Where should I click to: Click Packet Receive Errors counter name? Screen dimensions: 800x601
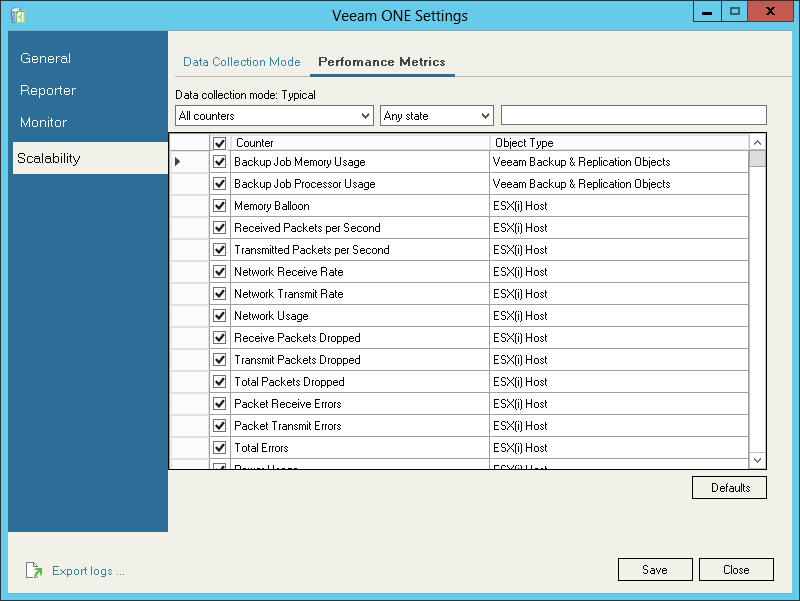287,404
